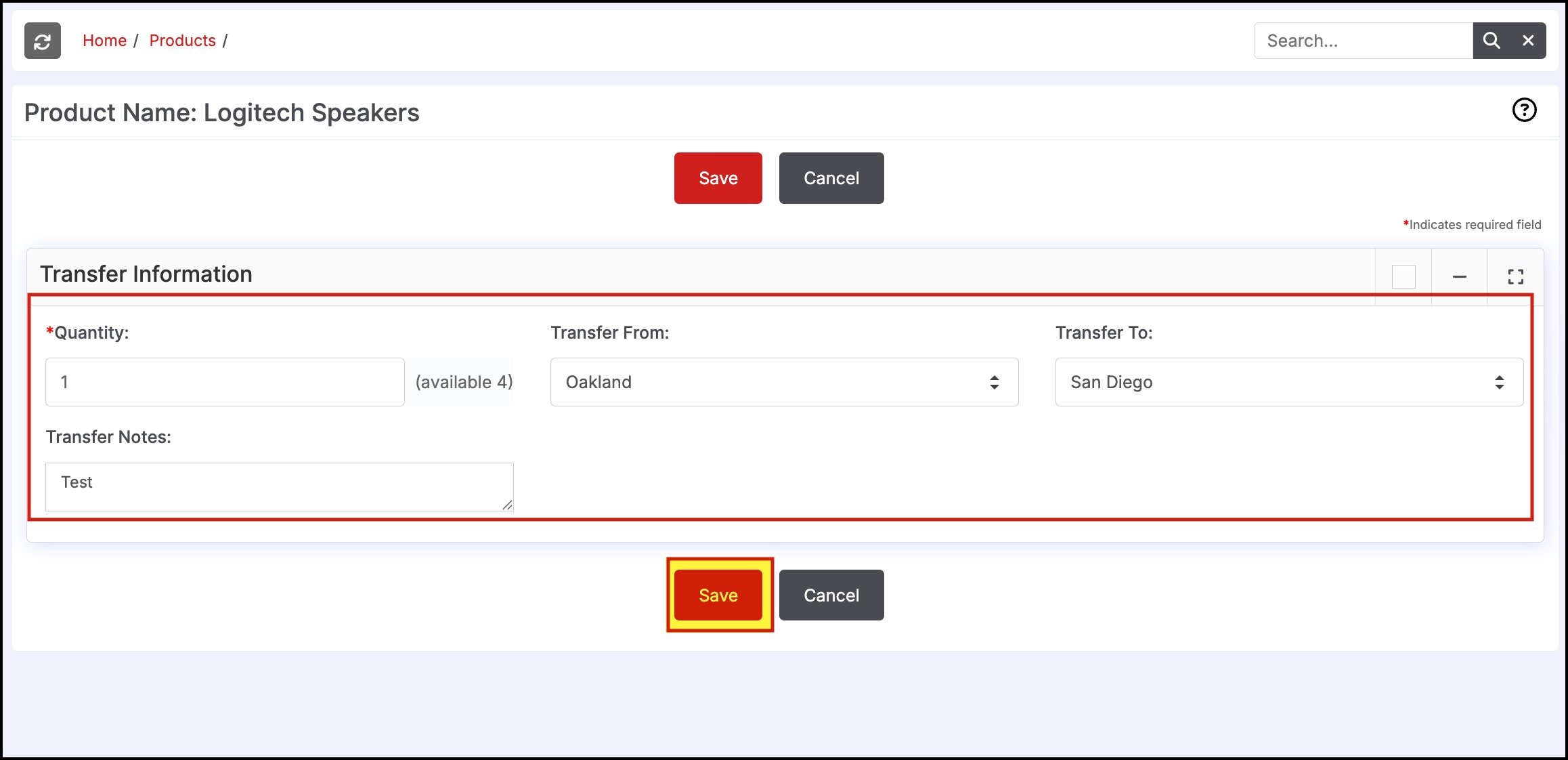Click the magnifying glass search icon

pos(1491,41)
